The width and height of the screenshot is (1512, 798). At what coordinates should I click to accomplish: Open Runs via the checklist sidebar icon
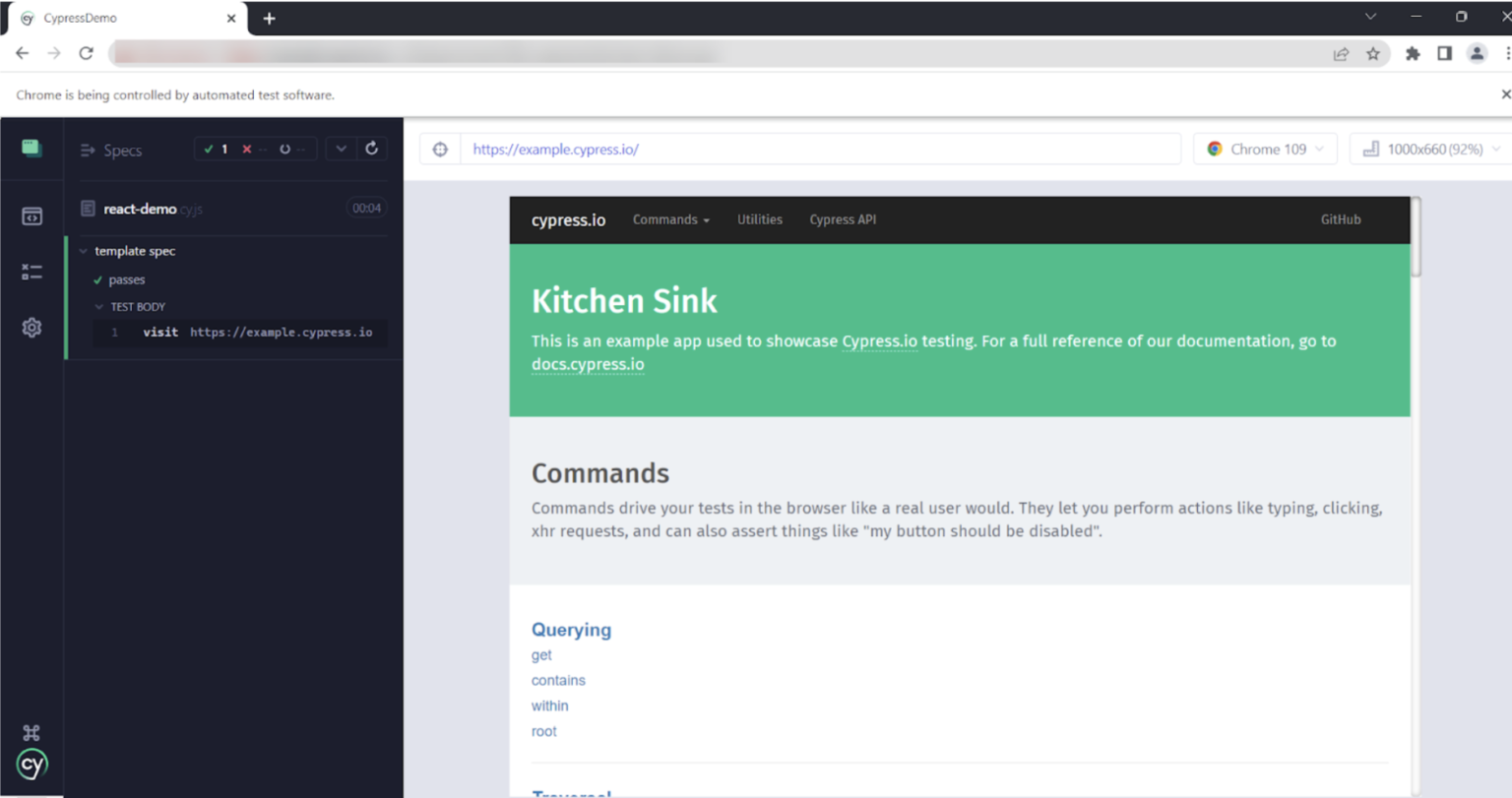[x=31, y=271]
